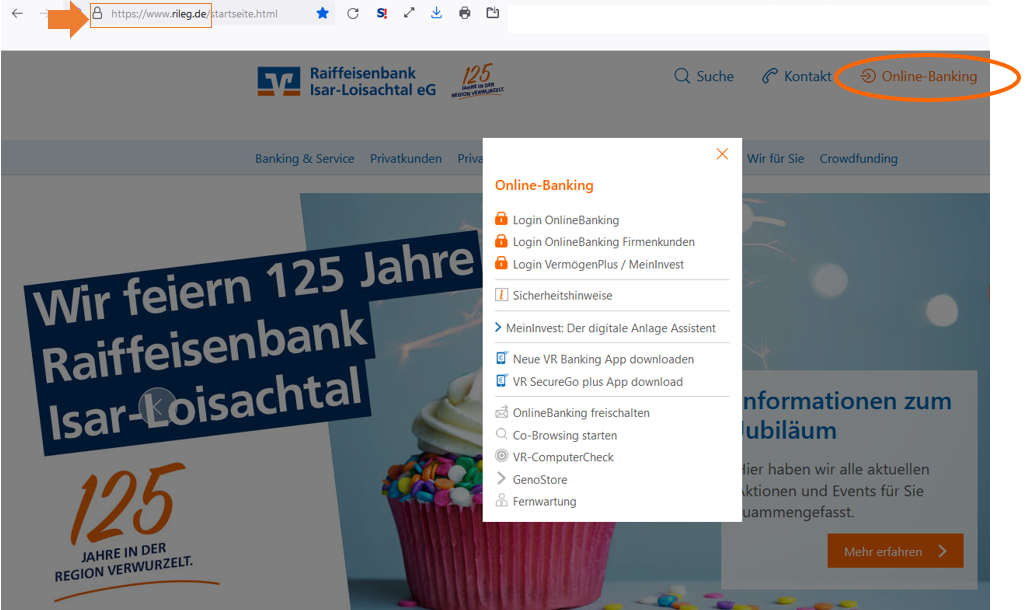Click the folder icon in the browser toolbar

(493, 13)
